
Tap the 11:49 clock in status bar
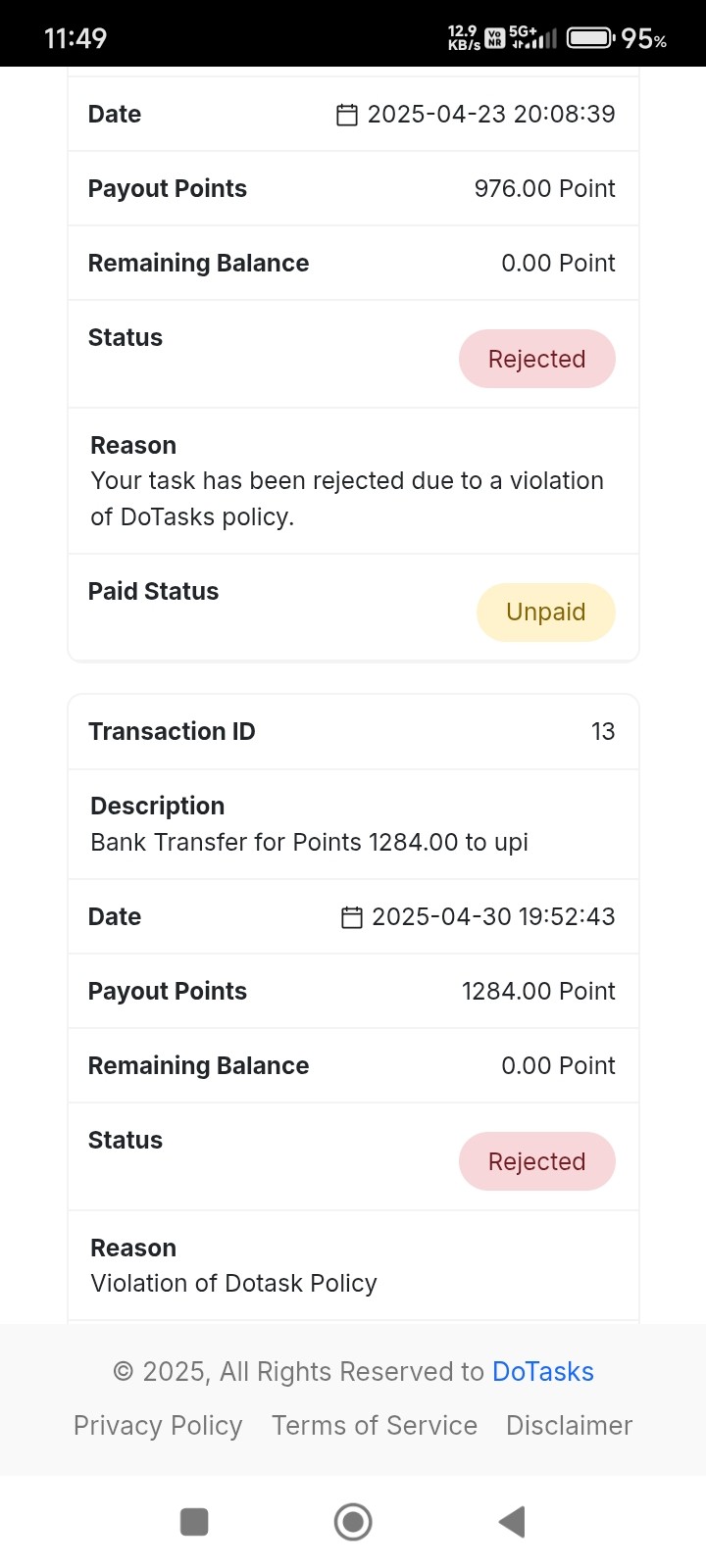(76, 38)
